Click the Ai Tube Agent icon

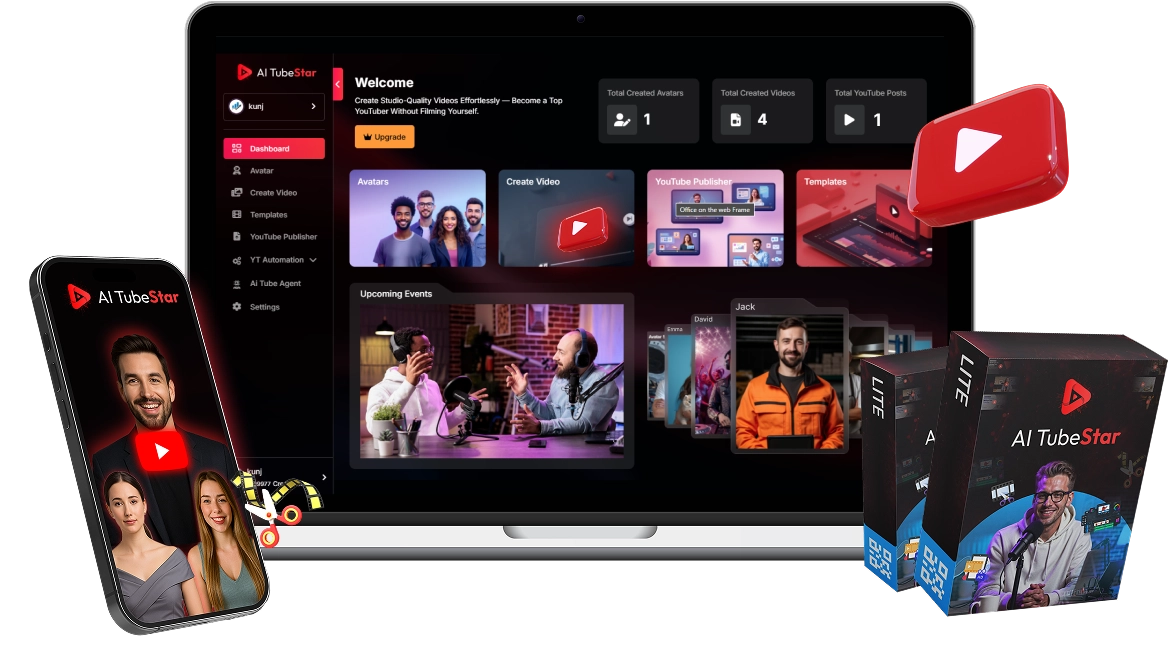[237, 284]
